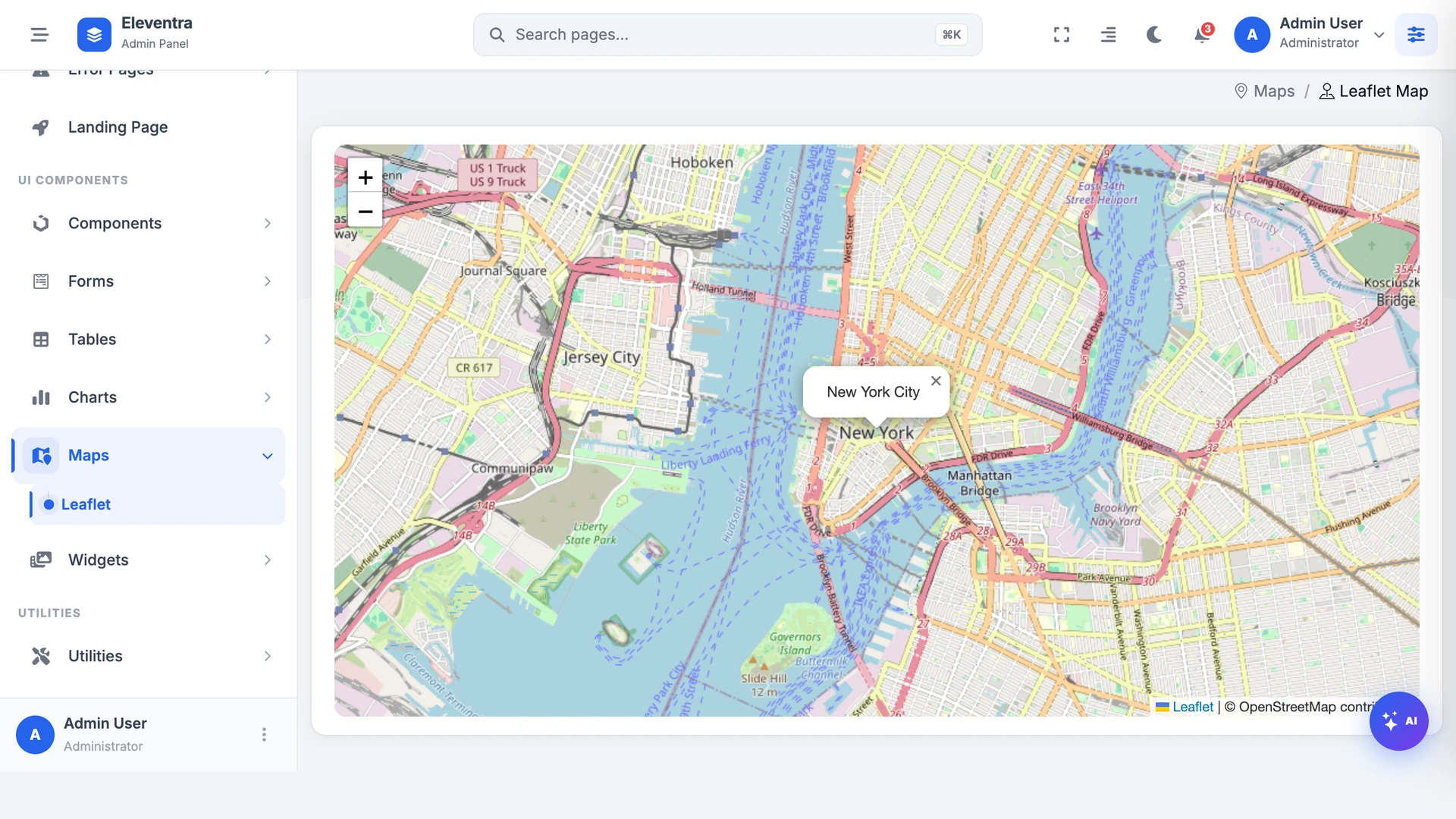Open the theme customizer sliders icon
Image resolution: width=1456 pixels, height=819 pixels.
coord(1416,34)
